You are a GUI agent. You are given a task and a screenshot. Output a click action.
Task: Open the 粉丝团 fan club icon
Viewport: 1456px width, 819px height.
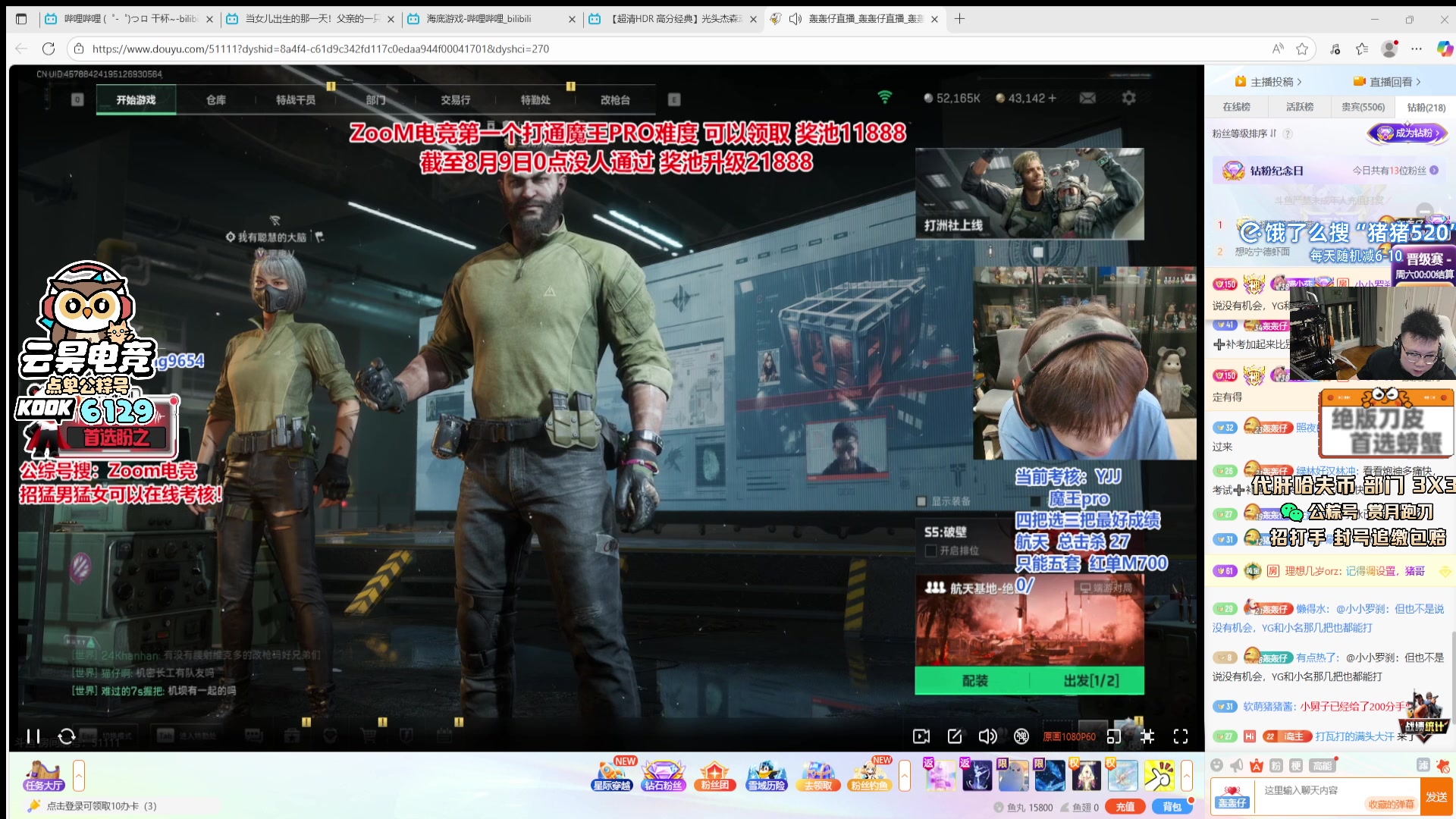(714, 776)
